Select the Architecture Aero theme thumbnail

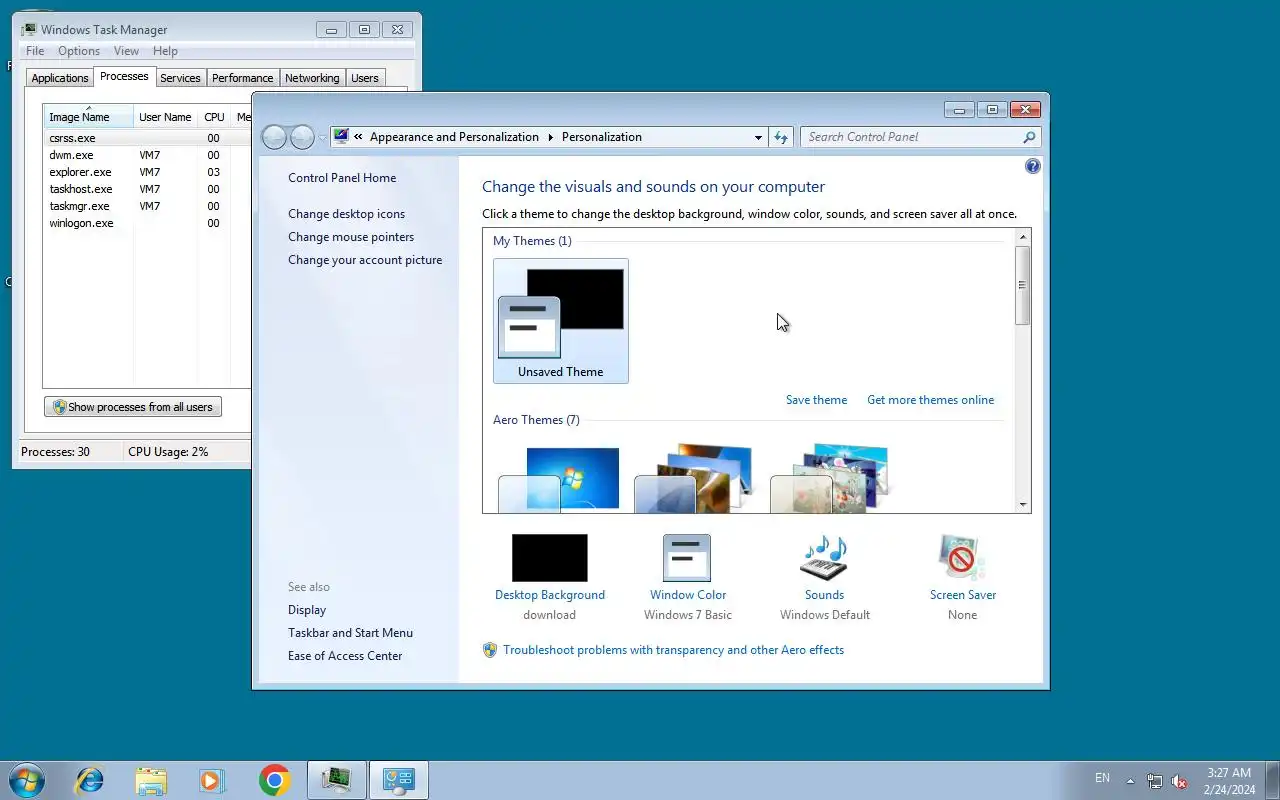tap(696, 479)
